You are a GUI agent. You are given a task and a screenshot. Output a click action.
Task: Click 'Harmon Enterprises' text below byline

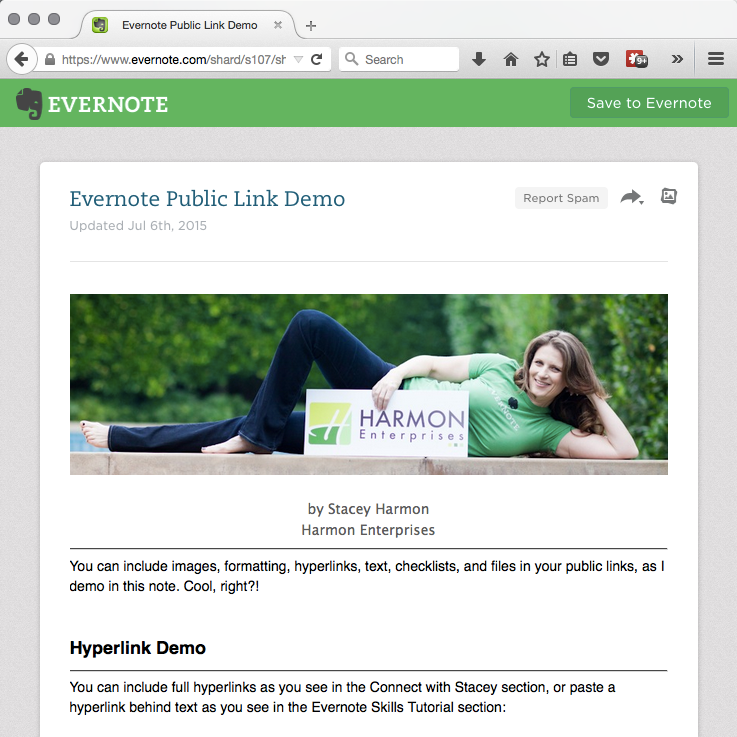click(368, 530)
